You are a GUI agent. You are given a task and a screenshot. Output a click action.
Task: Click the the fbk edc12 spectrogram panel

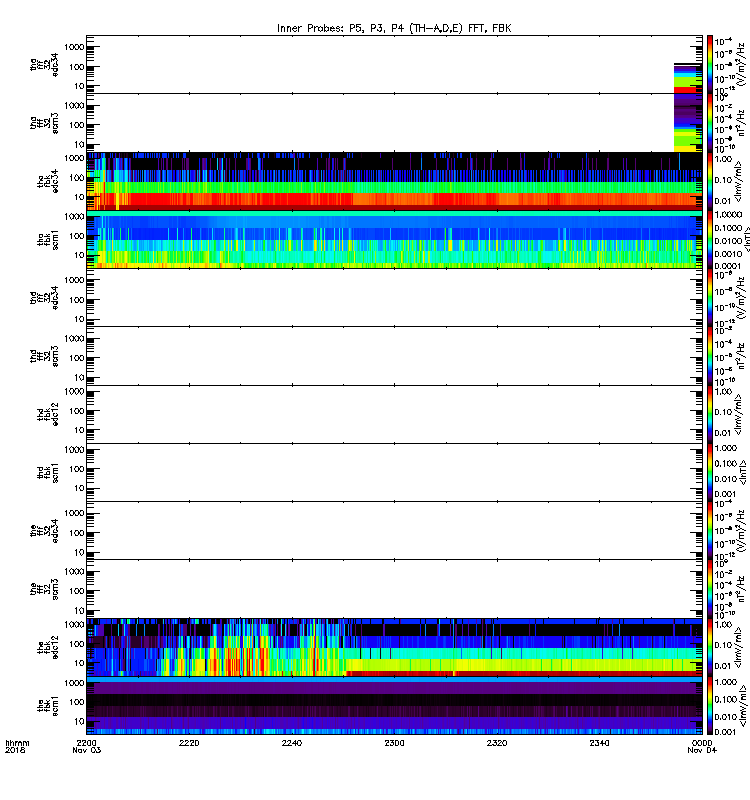click(394, 647)
